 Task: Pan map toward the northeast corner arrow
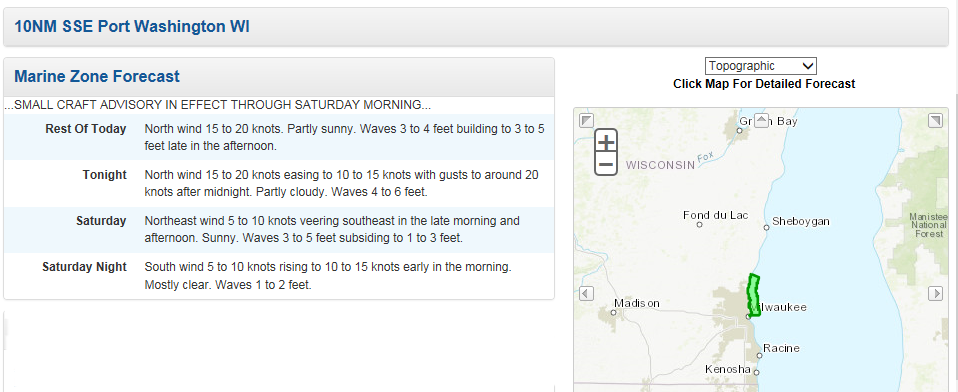[x=935, y=120]
